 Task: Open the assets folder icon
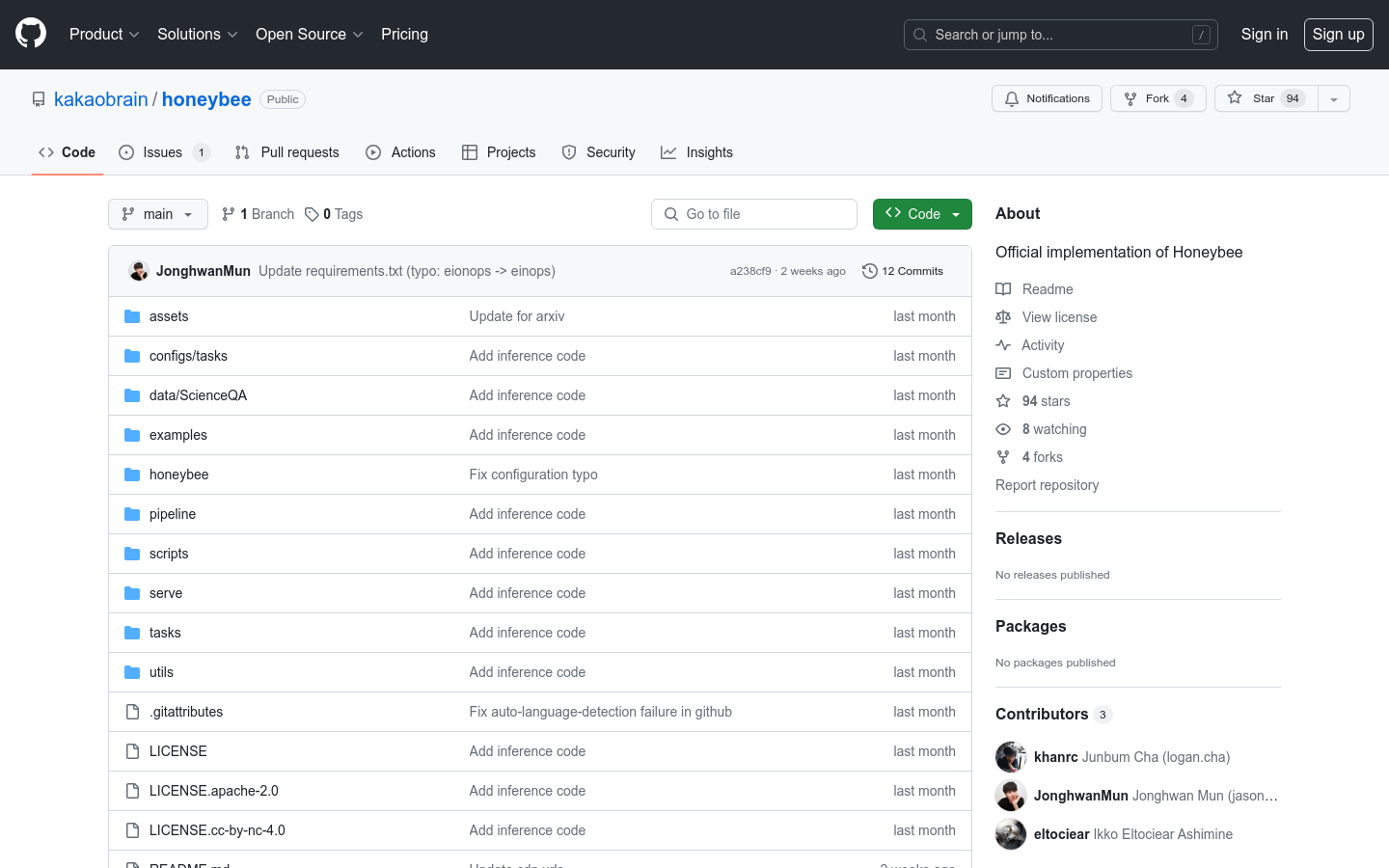[132, 316]
